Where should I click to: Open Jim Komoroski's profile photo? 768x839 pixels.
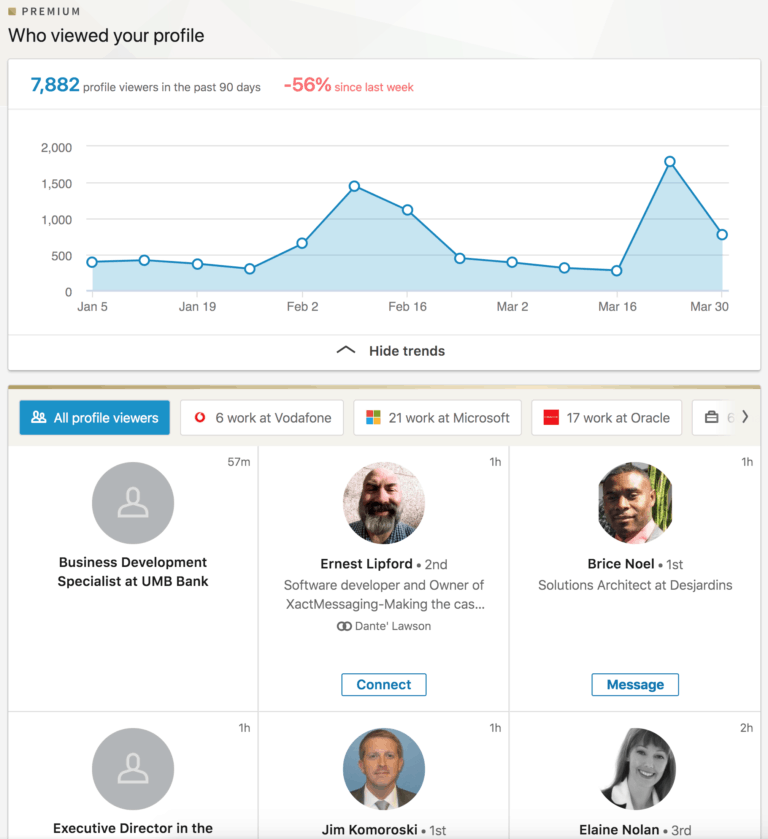(x=384, y=769)
